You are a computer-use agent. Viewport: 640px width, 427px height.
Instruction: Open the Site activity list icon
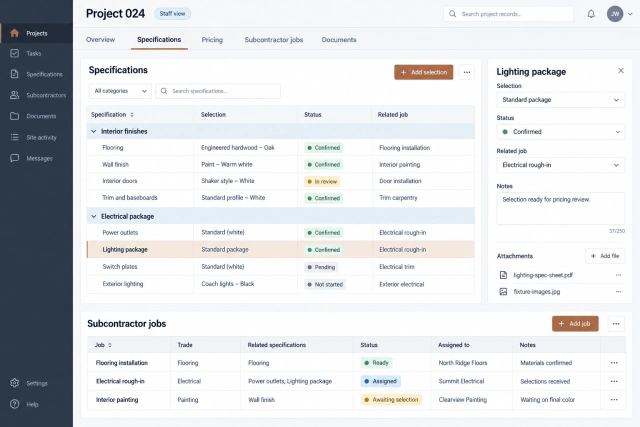click(14, 137)
